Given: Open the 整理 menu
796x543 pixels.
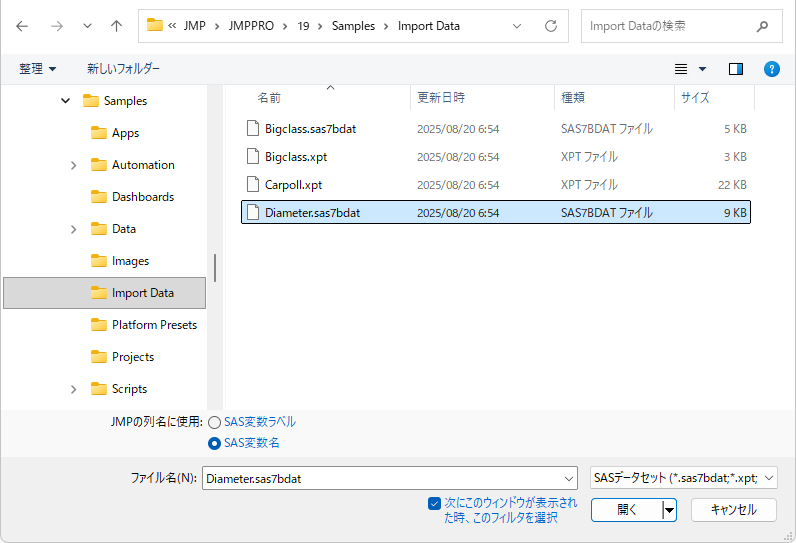Looking at the screenshot, I should coord(38,69).
